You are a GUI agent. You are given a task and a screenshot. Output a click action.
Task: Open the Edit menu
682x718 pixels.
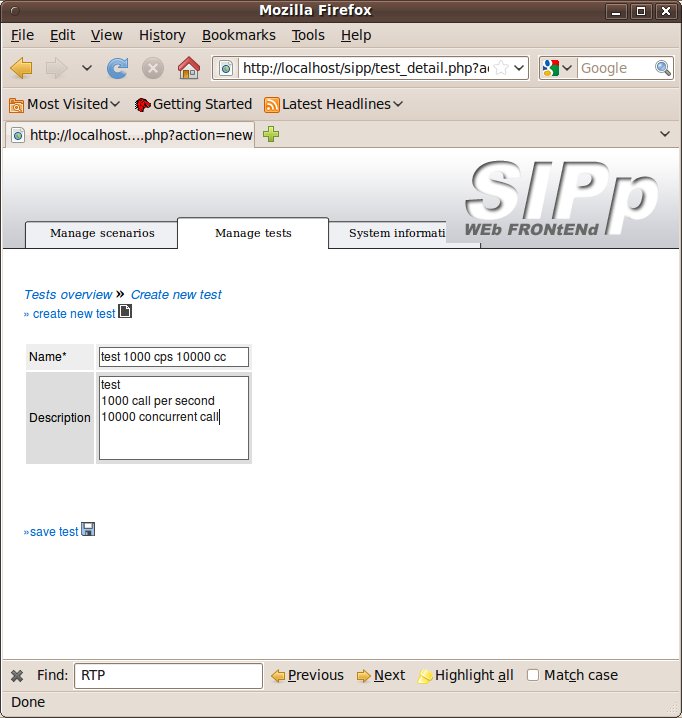[62, 35]
